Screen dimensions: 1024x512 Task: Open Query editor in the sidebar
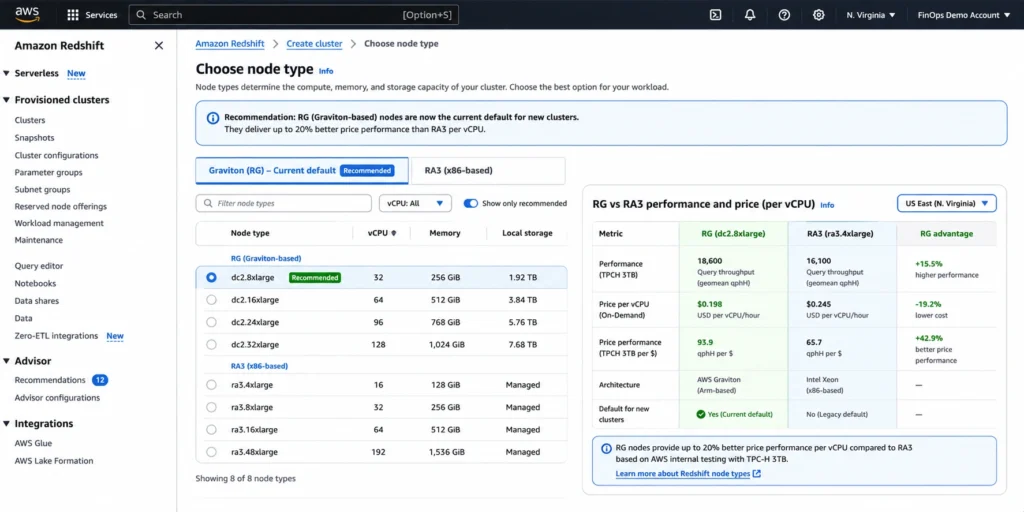(x=39, y=266)
